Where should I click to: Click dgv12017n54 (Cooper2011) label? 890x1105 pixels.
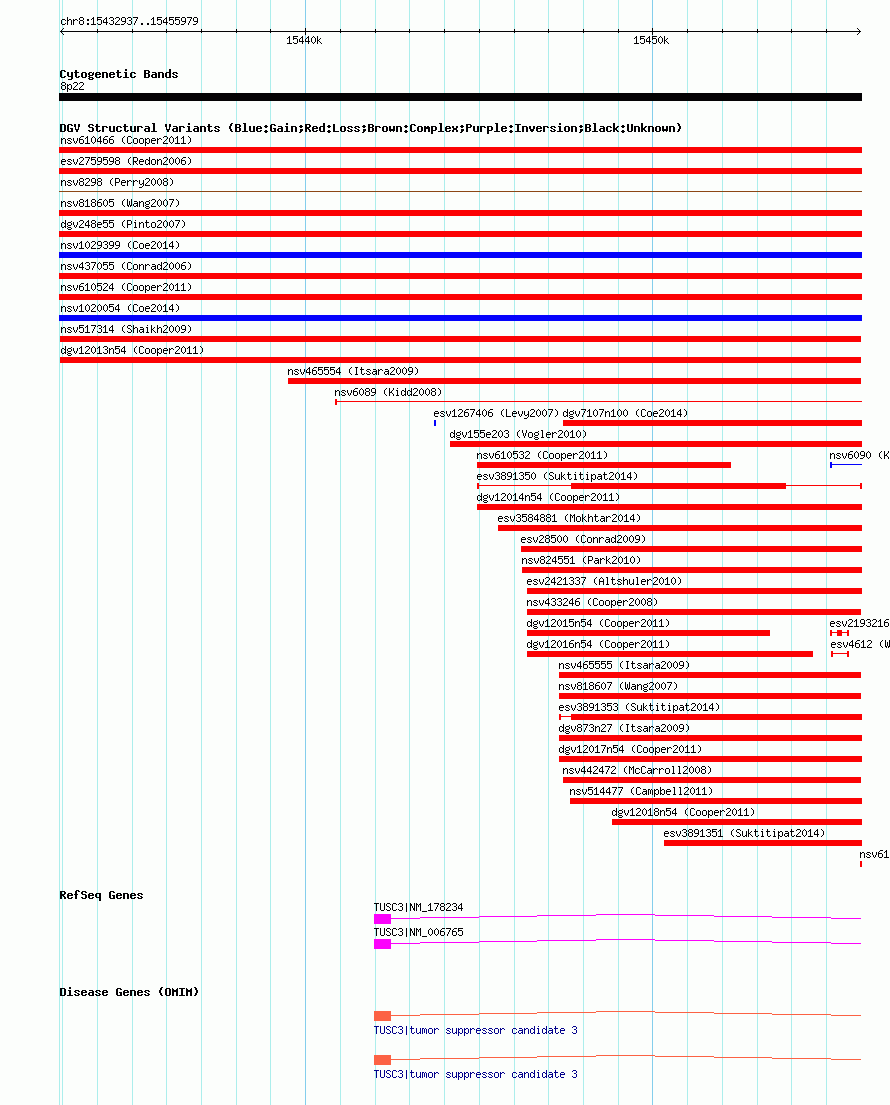630,750
